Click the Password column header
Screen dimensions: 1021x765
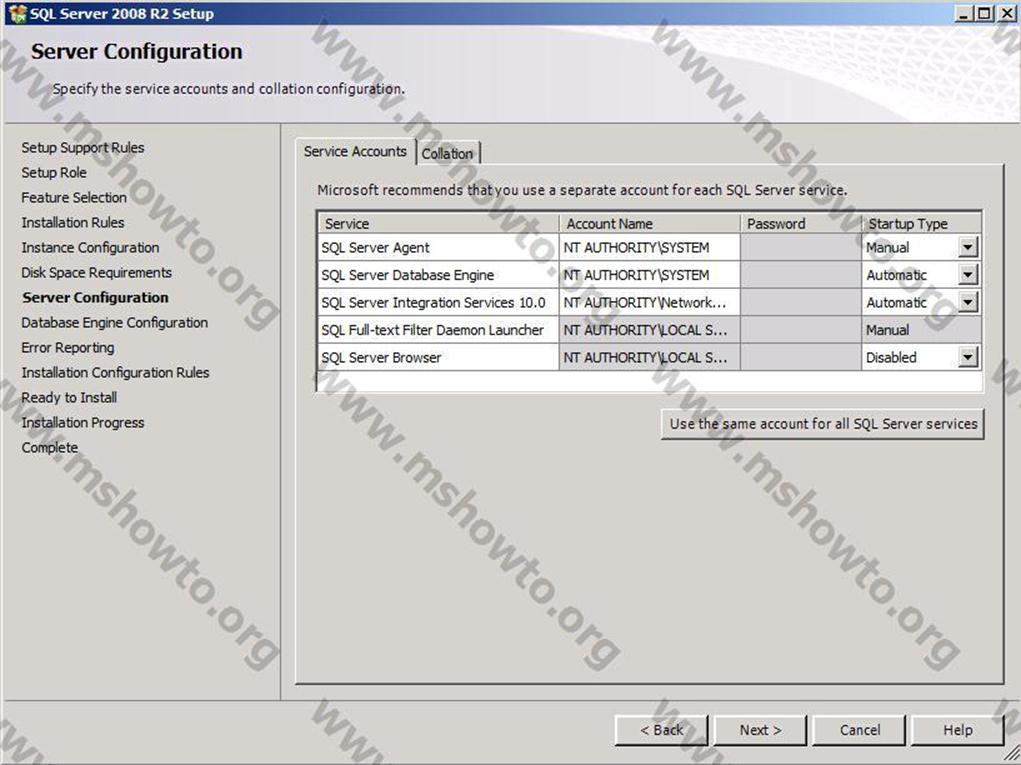tap(801, 223)
